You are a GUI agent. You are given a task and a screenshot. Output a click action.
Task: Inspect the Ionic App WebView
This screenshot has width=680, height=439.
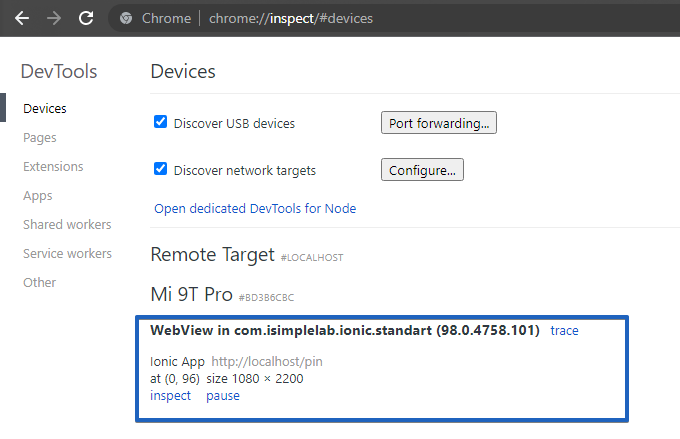(x=170, y=395)
